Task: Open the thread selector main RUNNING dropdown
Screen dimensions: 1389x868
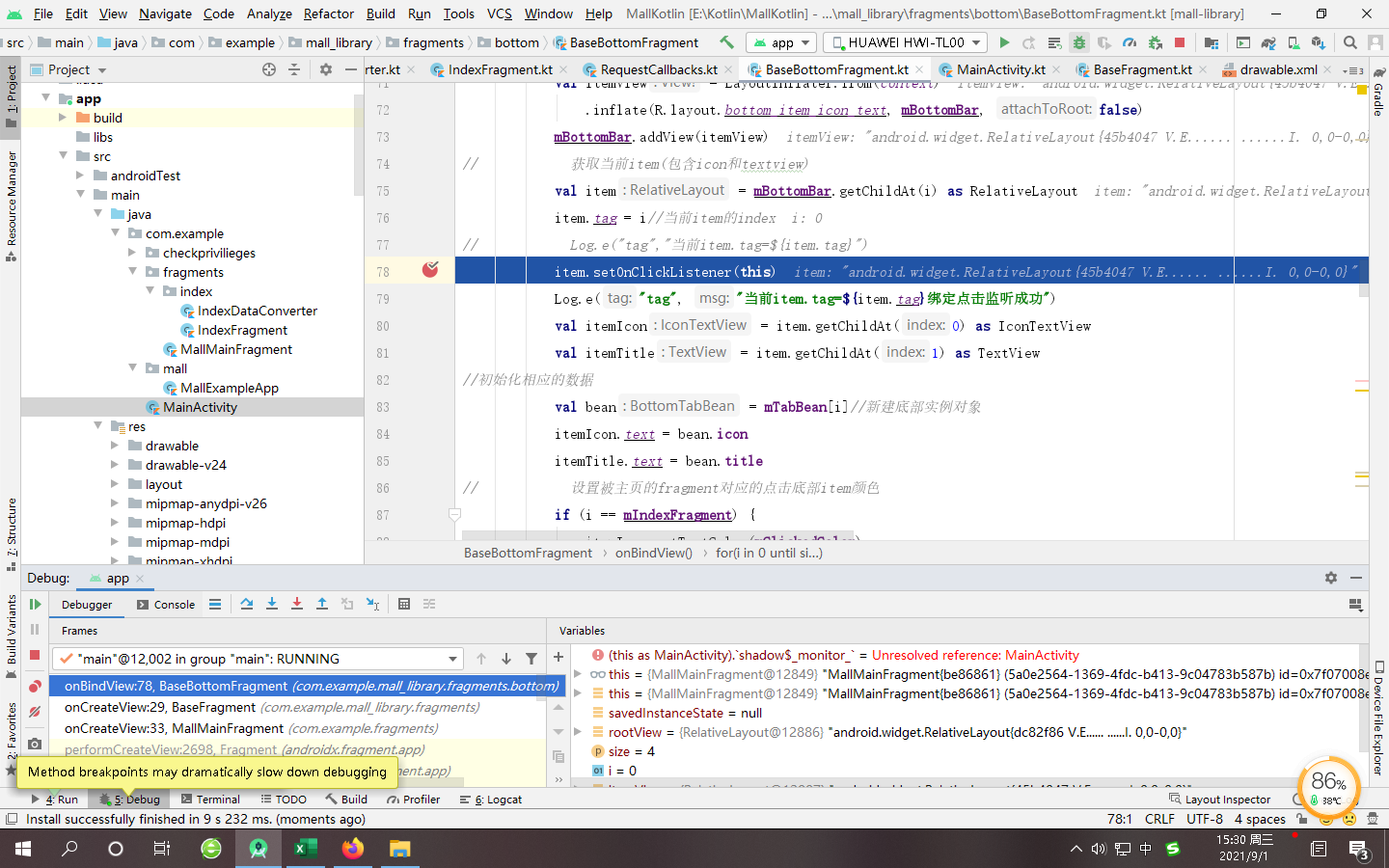Action: tap(258, 659)
